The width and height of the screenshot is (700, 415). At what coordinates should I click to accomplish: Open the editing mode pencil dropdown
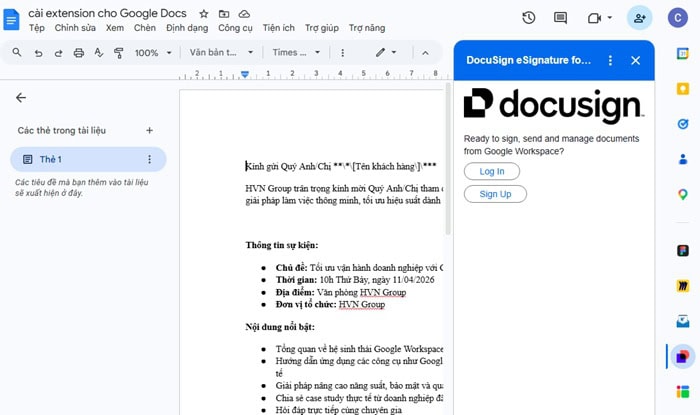point(385,53)
